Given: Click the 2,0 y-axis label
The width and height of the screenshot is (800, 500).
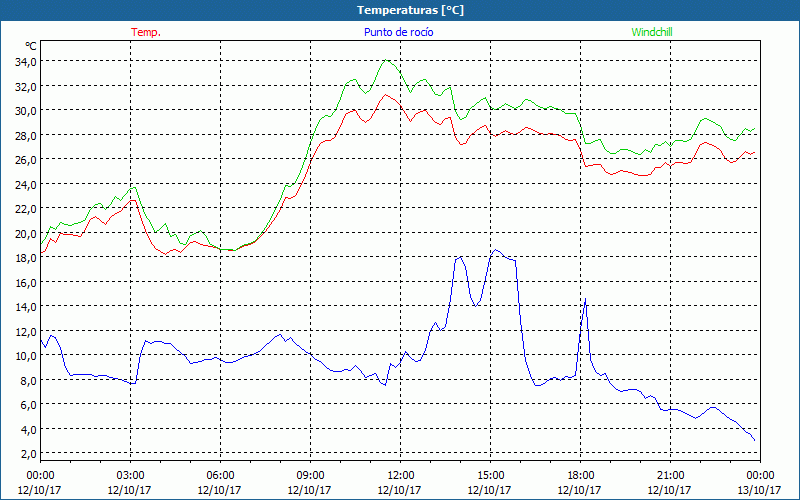Looking at the screenshot, I should click(x=29, y=454).
